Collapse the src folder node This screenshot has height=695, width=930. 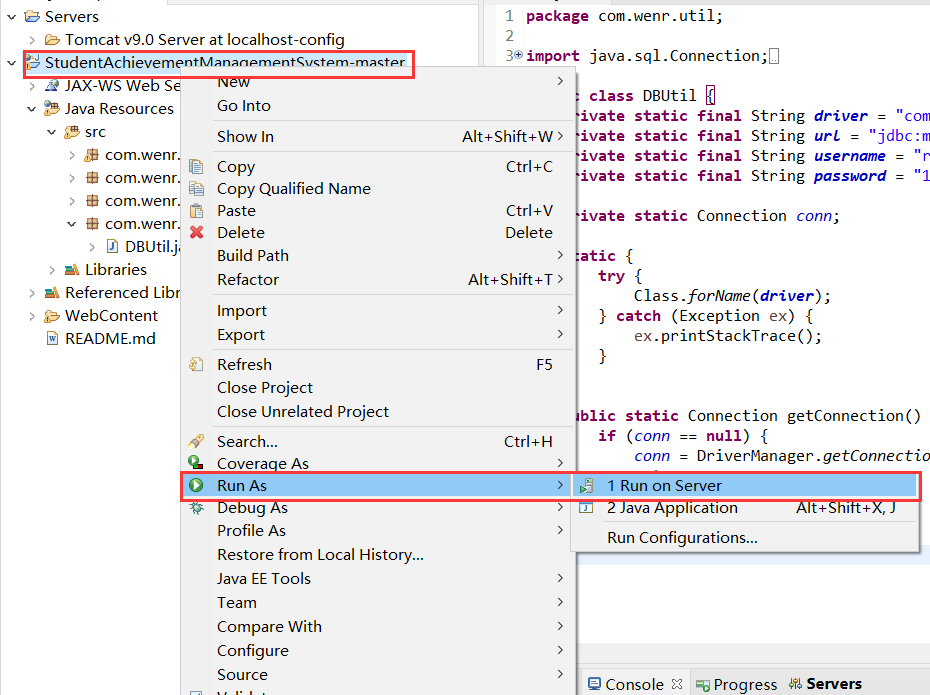pos(52,132)
